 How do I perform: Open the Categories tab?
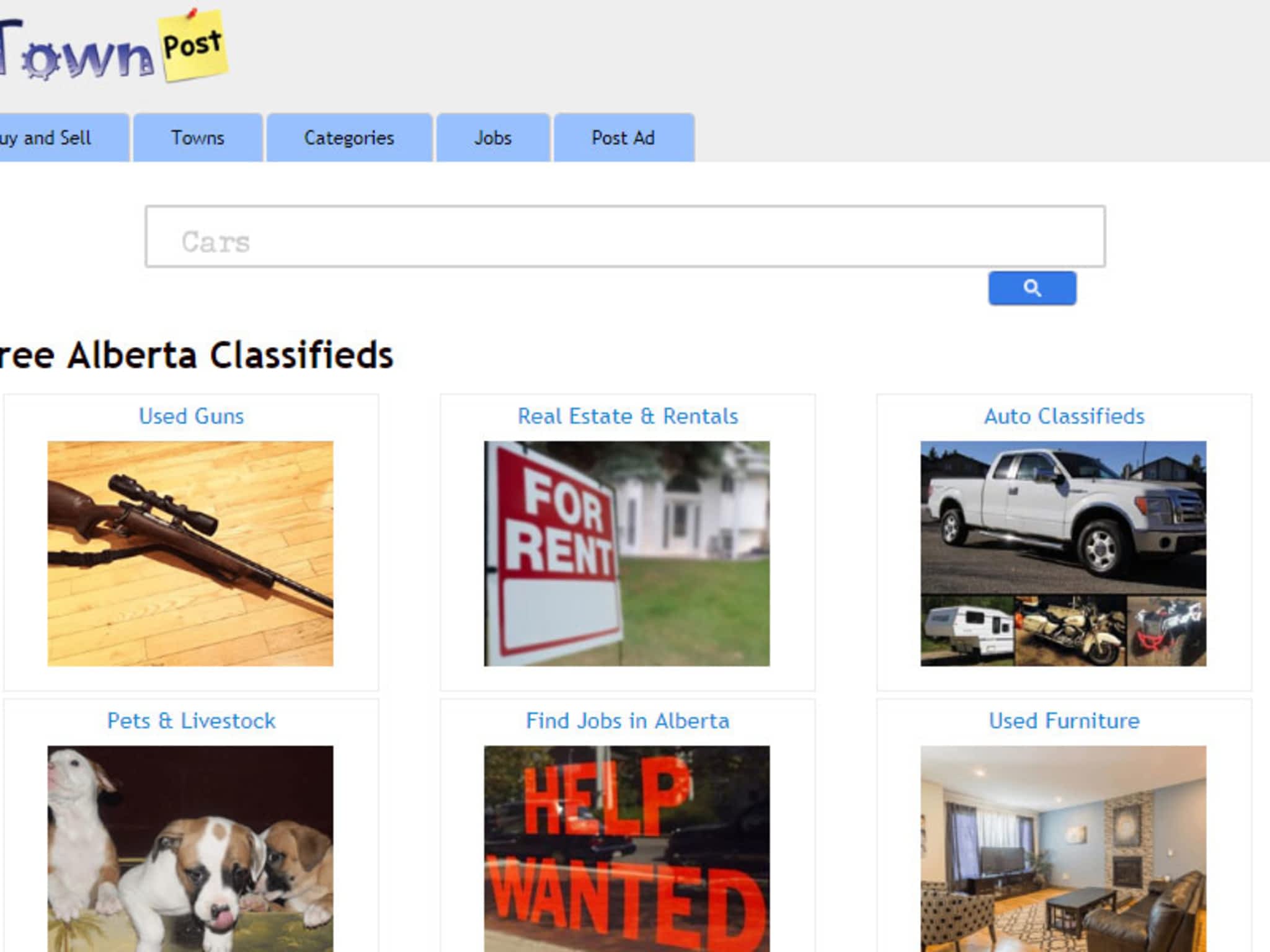pyautogui.click(x=349, y=138)
